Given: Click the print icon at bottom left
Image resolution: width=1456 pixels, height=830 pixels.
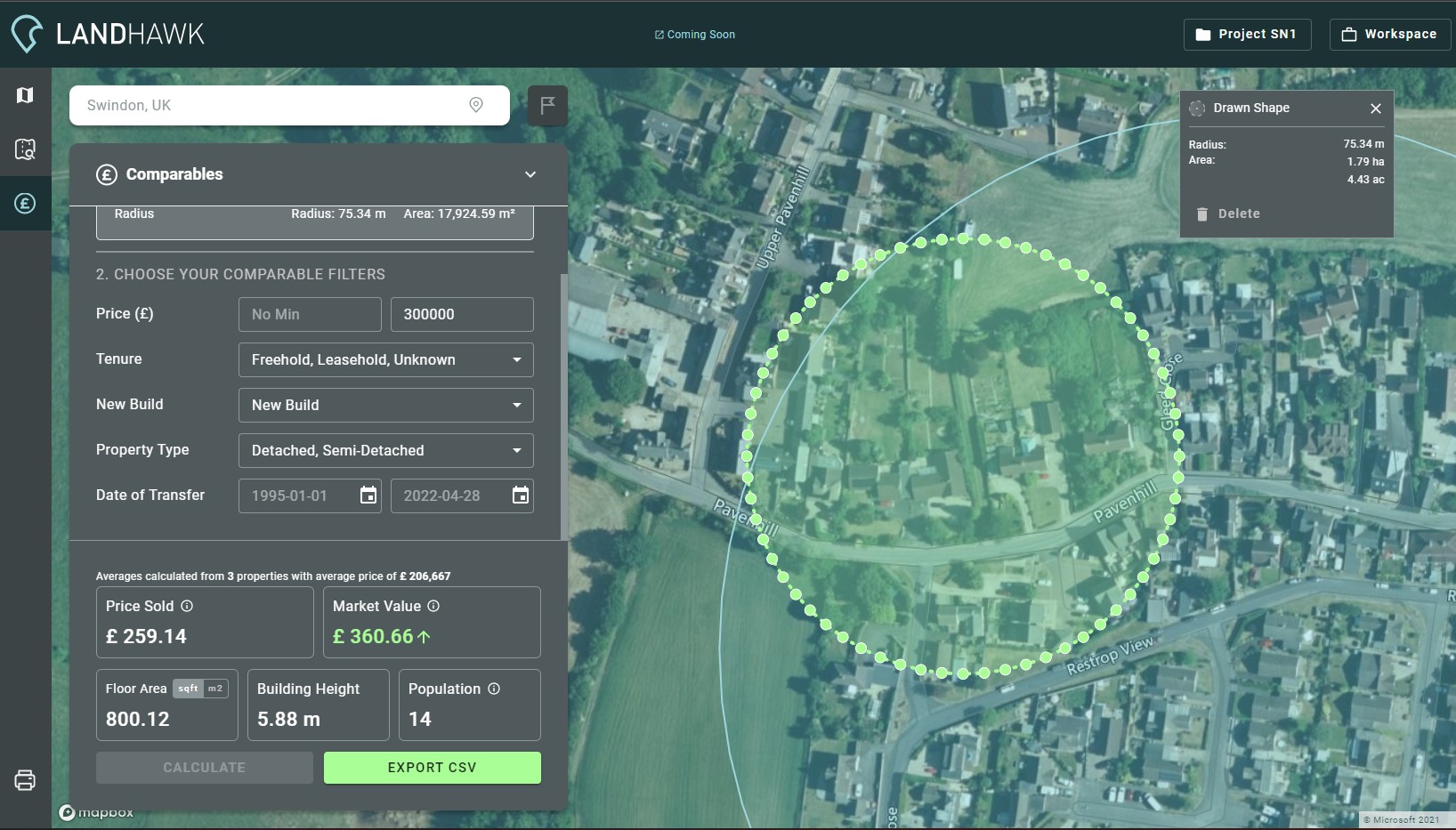Looking at the screenshot, I should [24, 780].
